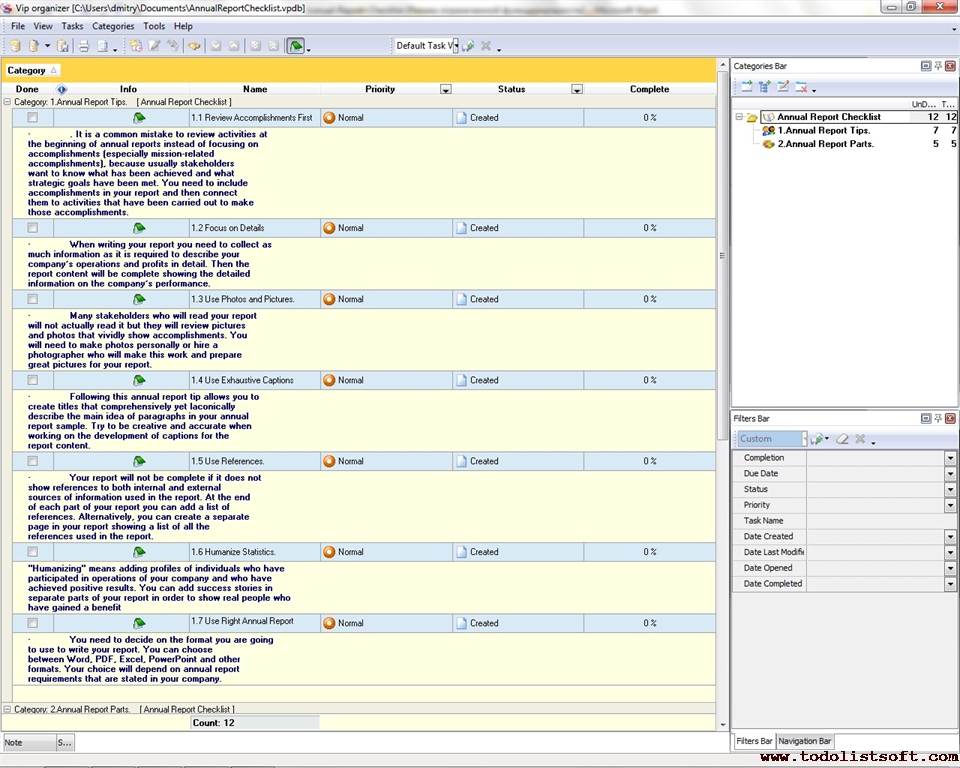Click the add subcategory icon in Categories Bar
The image size is (960, 768).
tap(765, 88)
